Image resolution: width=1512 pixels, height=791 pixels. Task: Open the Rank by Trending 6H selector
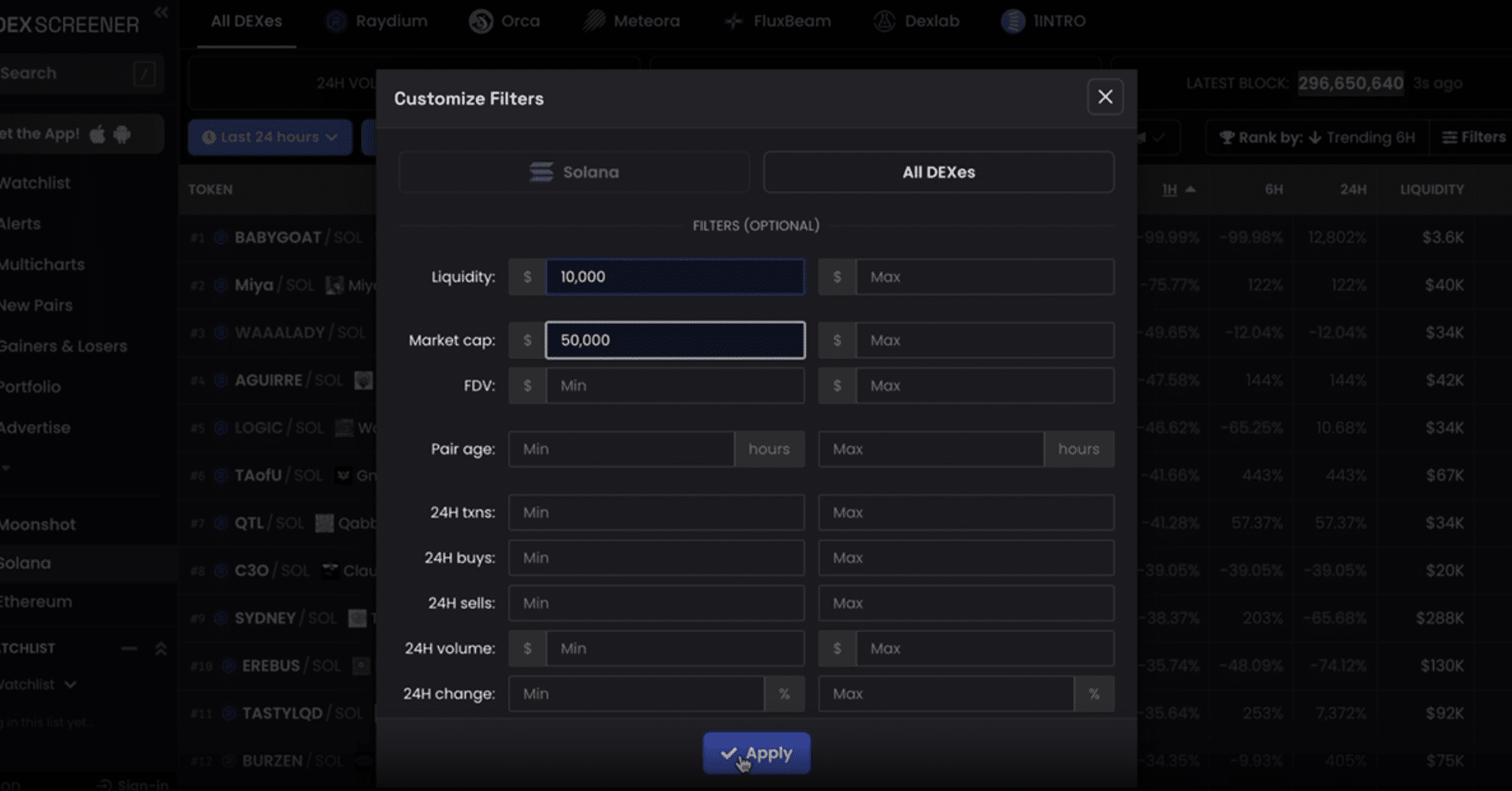pyautogui.click(x=1317, y=137)
